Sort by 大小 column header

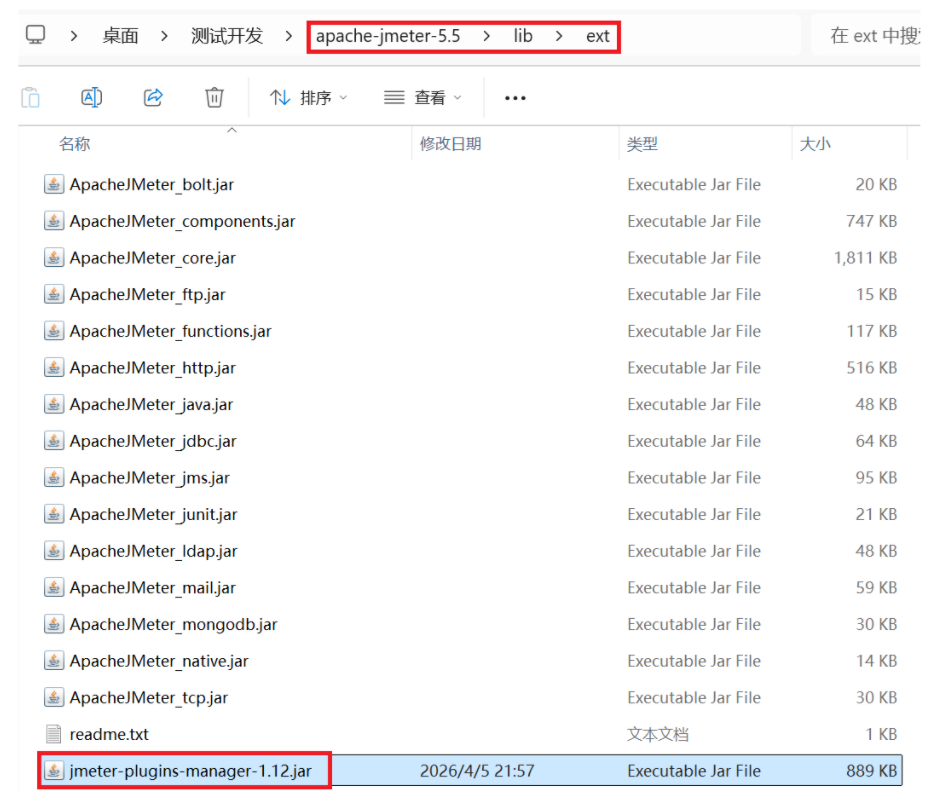tap(815, 144)
